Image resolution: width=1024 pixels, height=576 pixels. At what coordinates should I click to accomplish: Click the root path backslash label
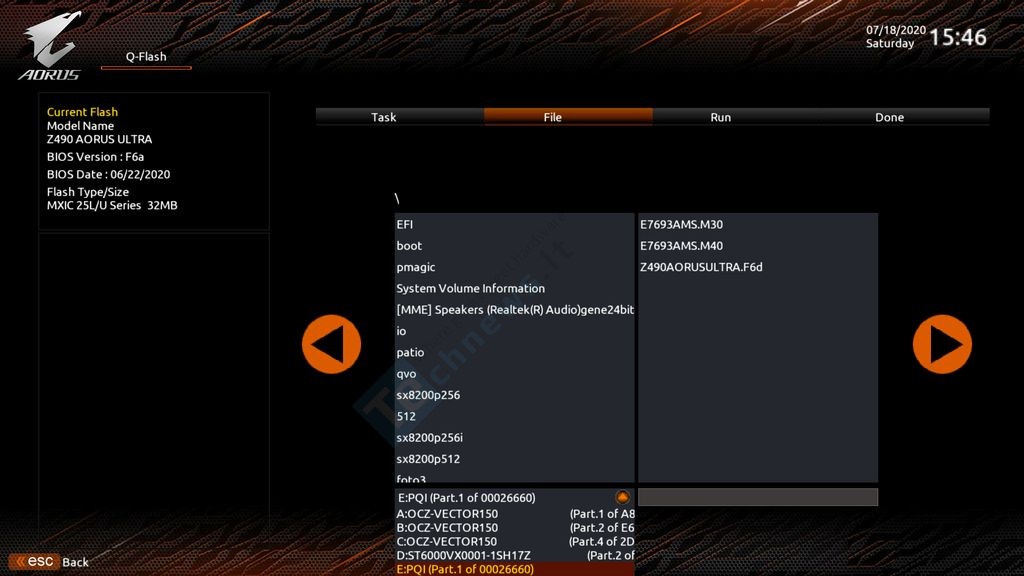(397, 199)
